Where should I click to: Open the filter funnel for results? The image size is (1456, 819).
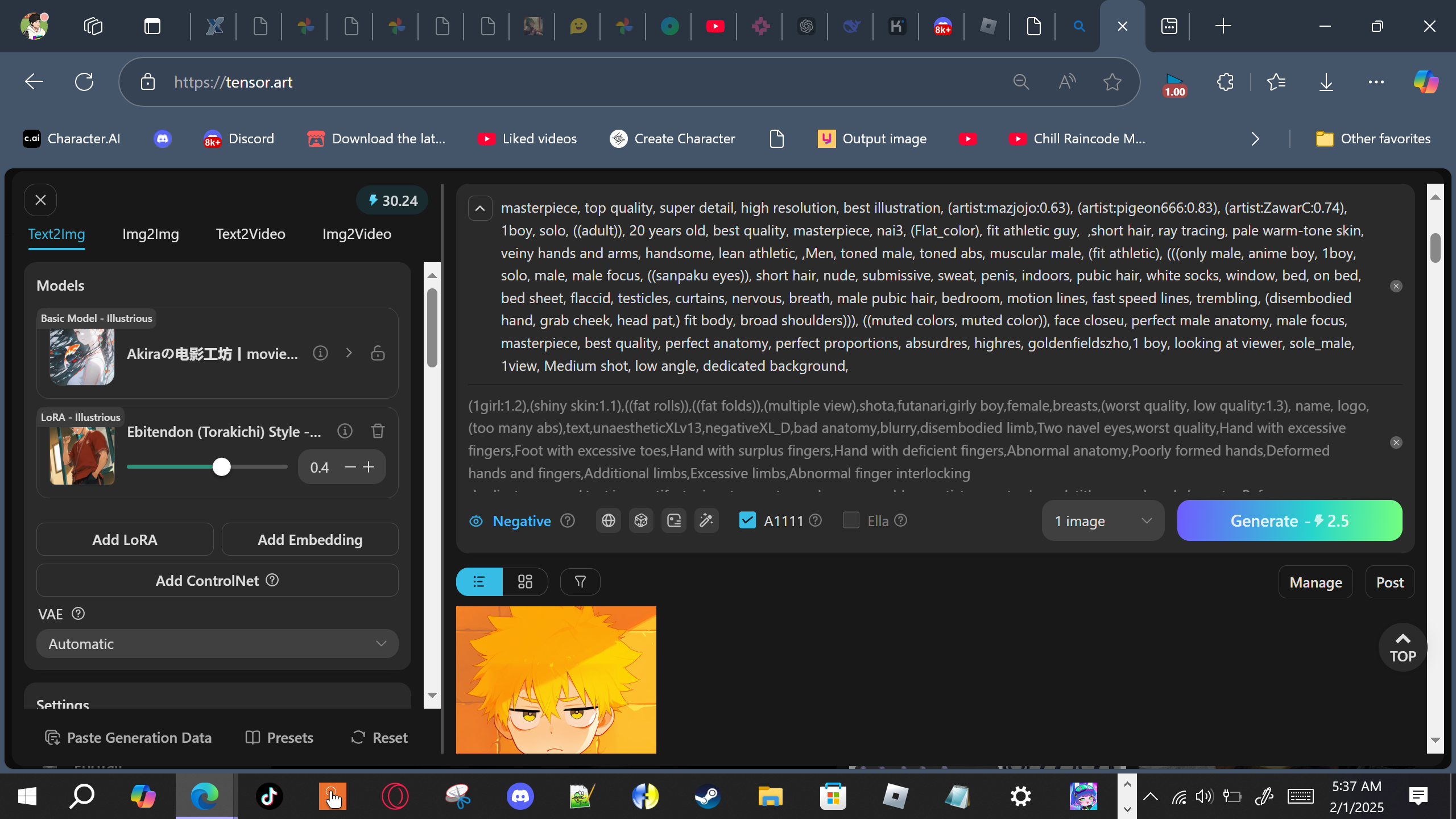coord(580,581)
